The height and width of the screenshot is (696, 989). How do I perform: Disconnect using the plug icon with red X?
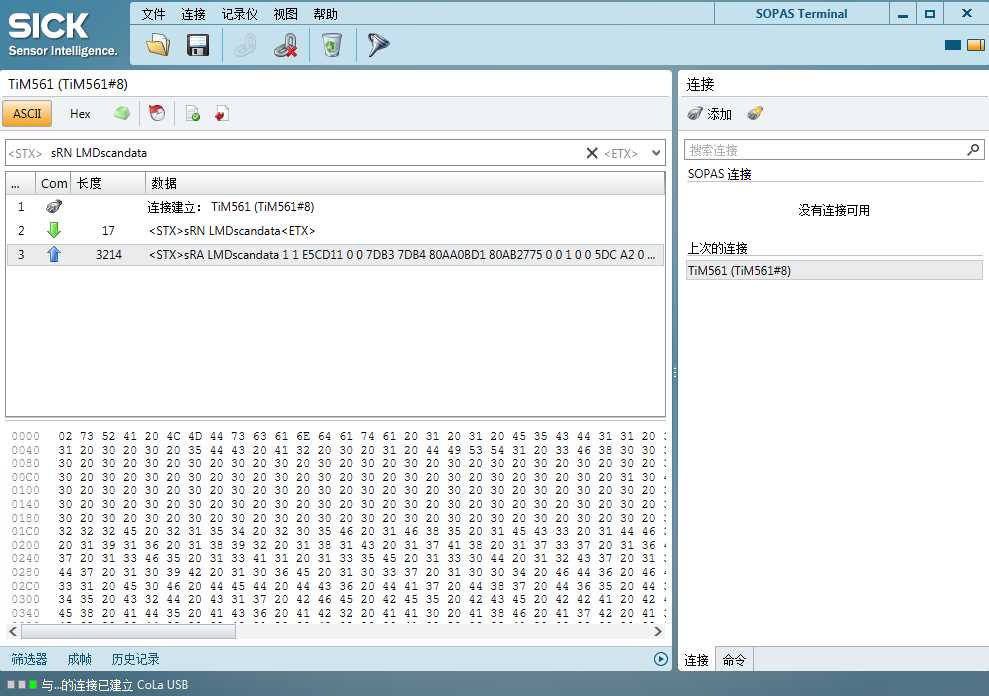[x=285, y=45]
